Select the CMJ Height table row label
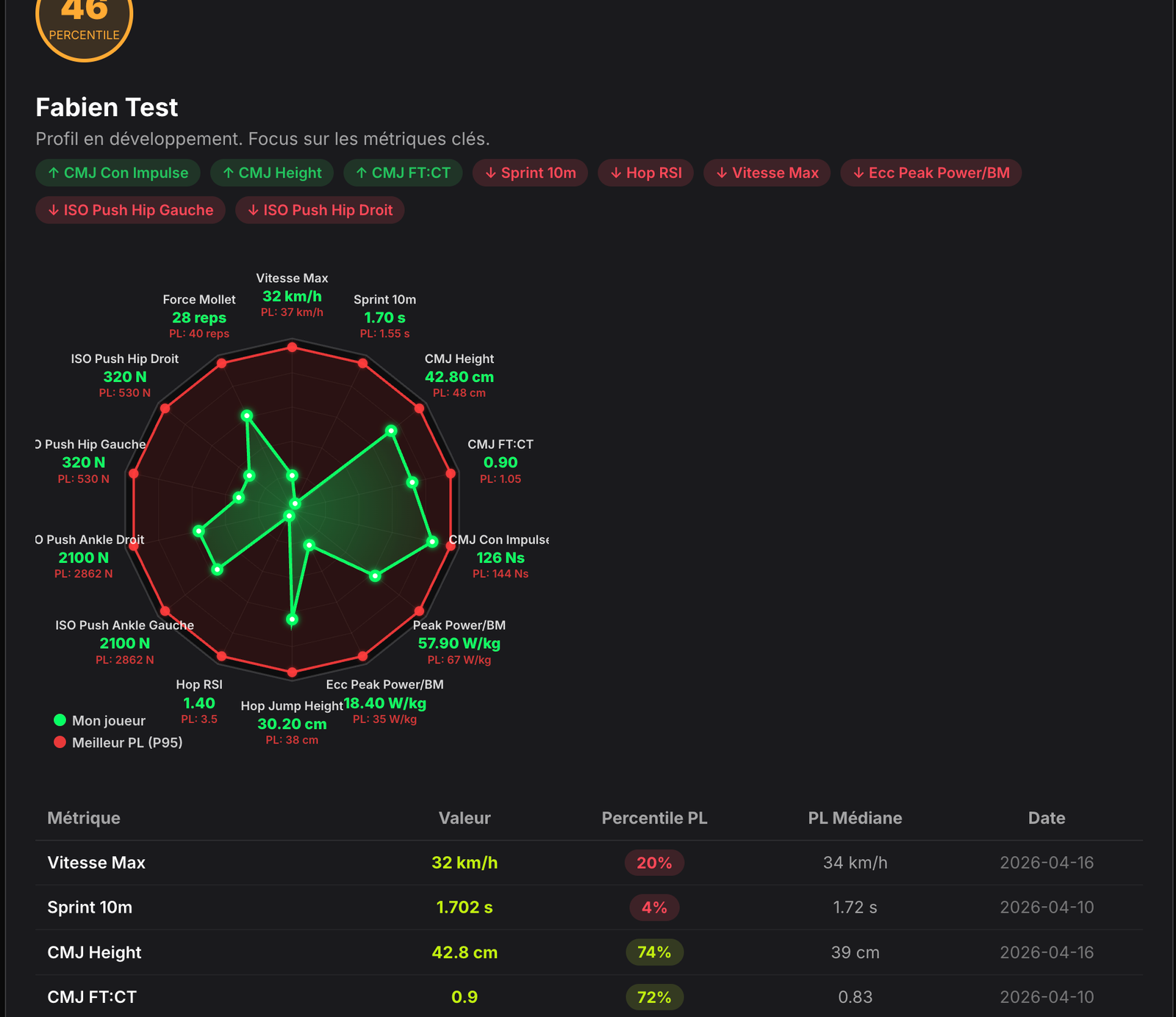The width and height of the screenshot is (1176, 1017). click(x=94, y=952)
